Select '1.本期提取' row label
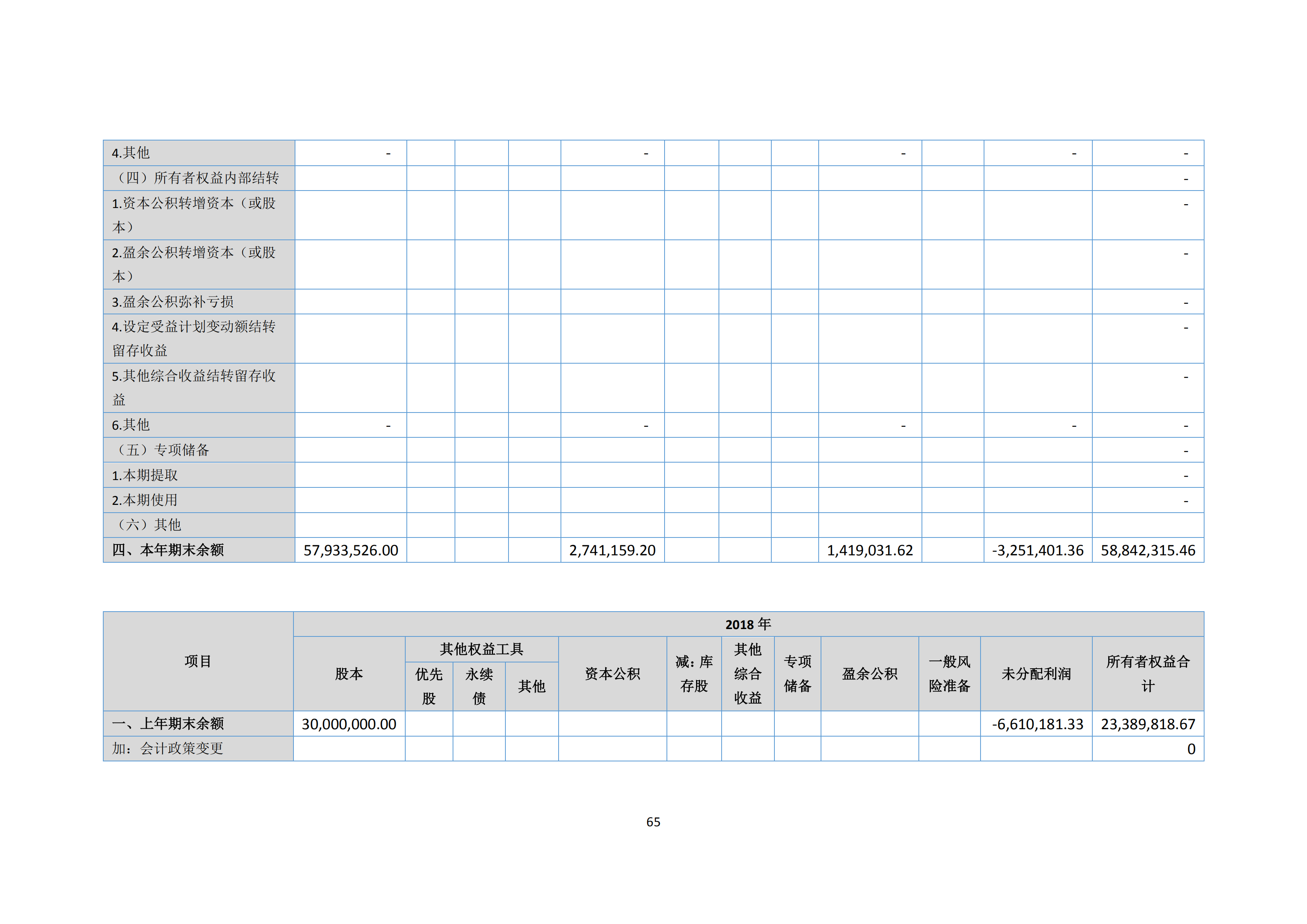 (x=144, y=475)
